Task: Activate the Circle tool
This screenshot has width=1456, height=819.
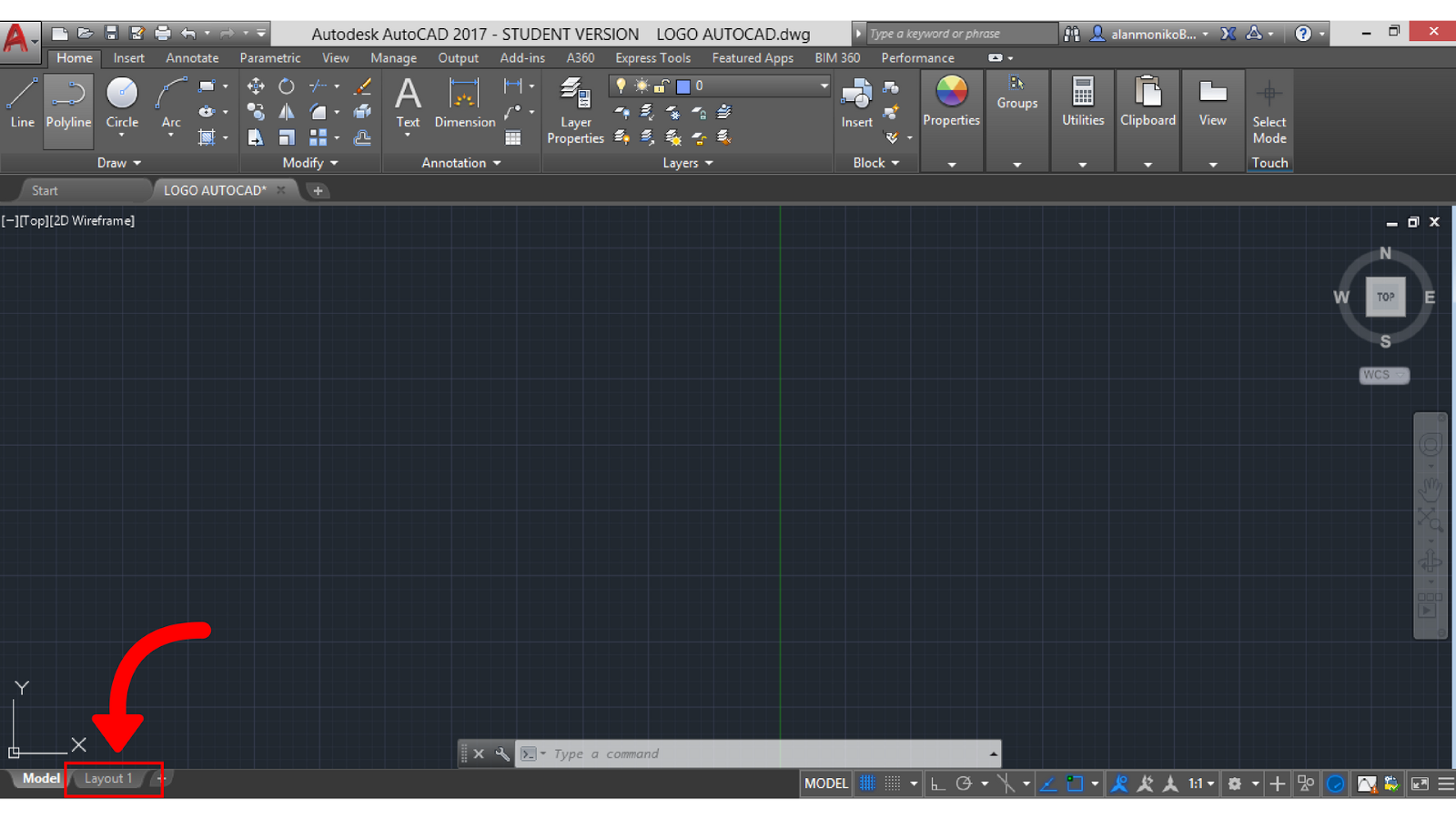Action: pos(121,102)
